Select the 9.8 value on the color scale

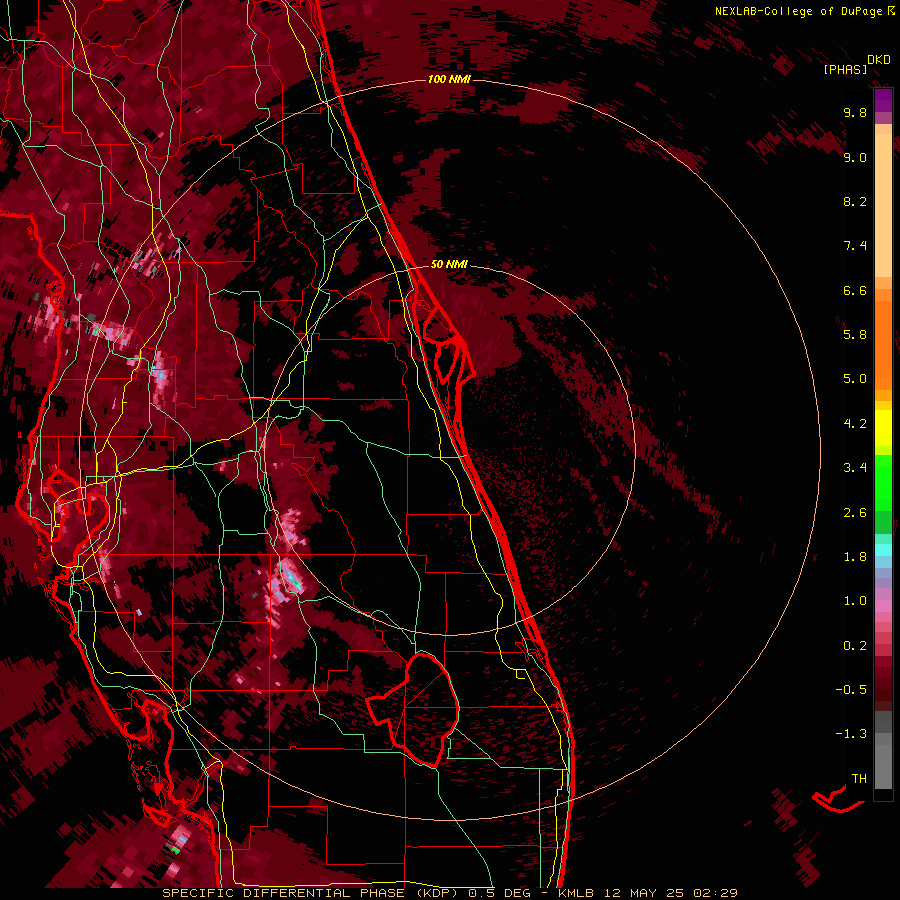pos(855,112)
